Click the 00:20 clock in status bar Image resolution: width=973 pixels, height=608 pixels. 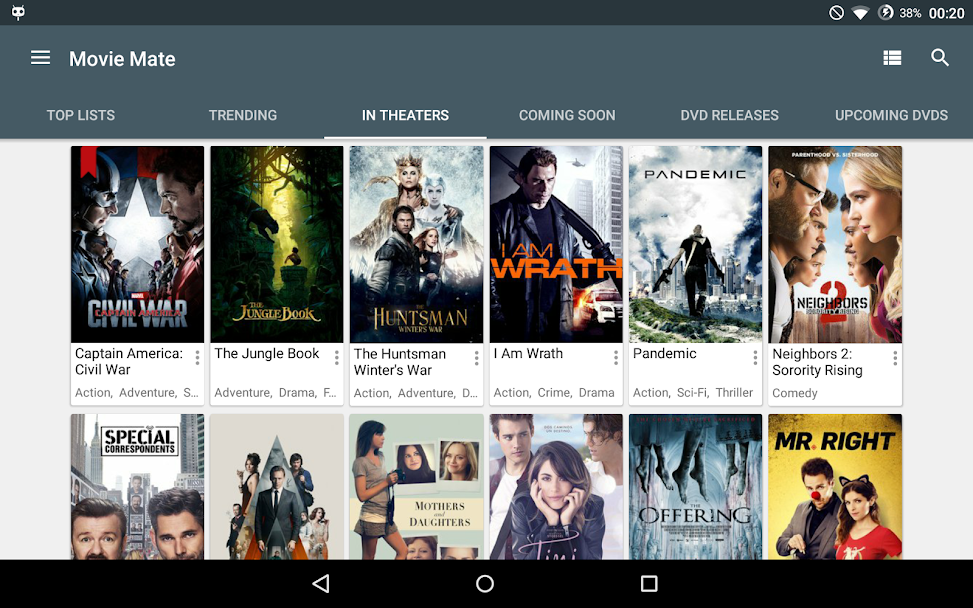(x=946, y=13)
